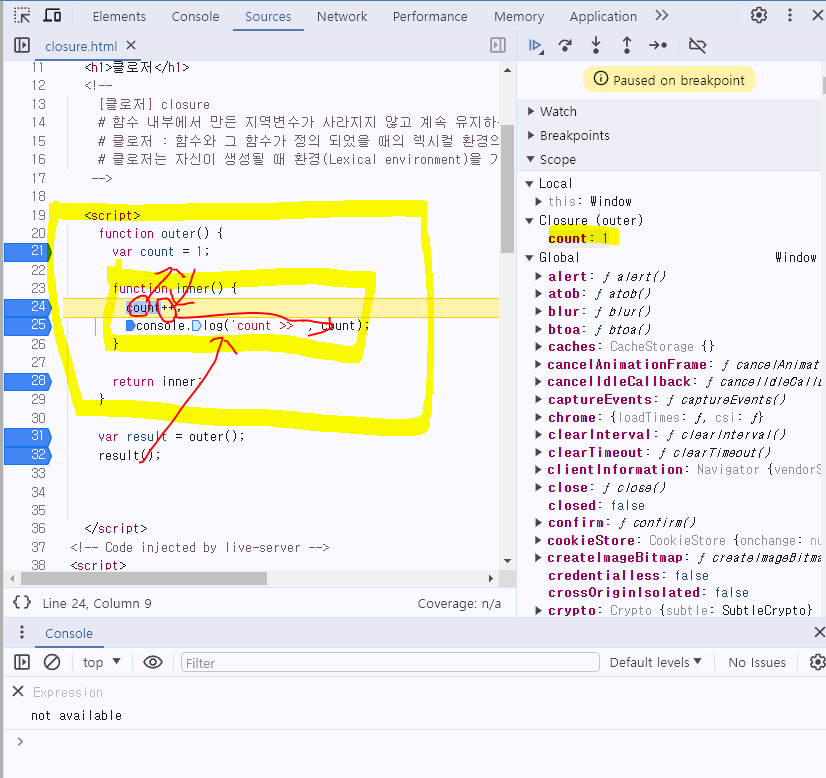Show more tabs chevron
Viewport: 826px width, 778px height.
pyautogui.click(x=662, y=16)
